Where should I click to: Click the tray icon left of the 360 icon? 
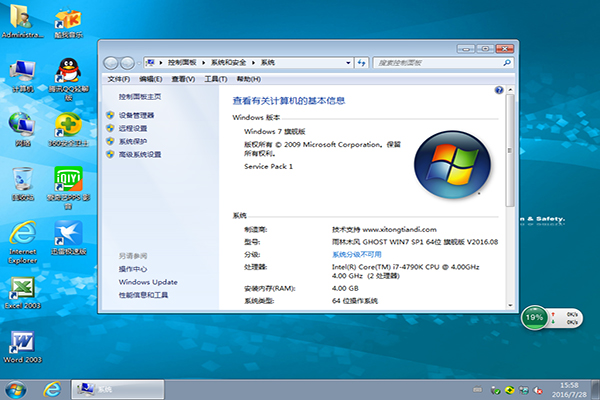pyautogui.click(x=496, y=390)
